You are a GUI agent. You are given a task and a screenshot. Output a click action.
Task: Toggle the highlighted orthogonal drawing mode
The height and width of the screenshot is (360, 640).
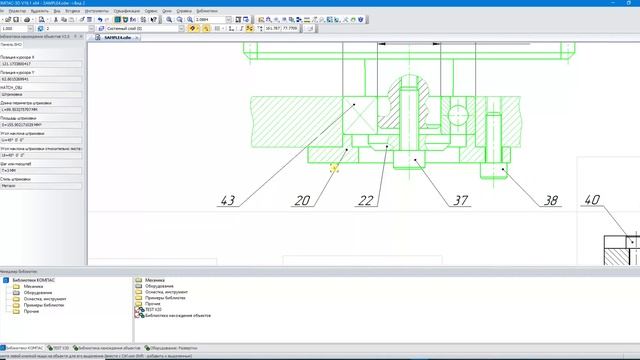click(249, 29)
